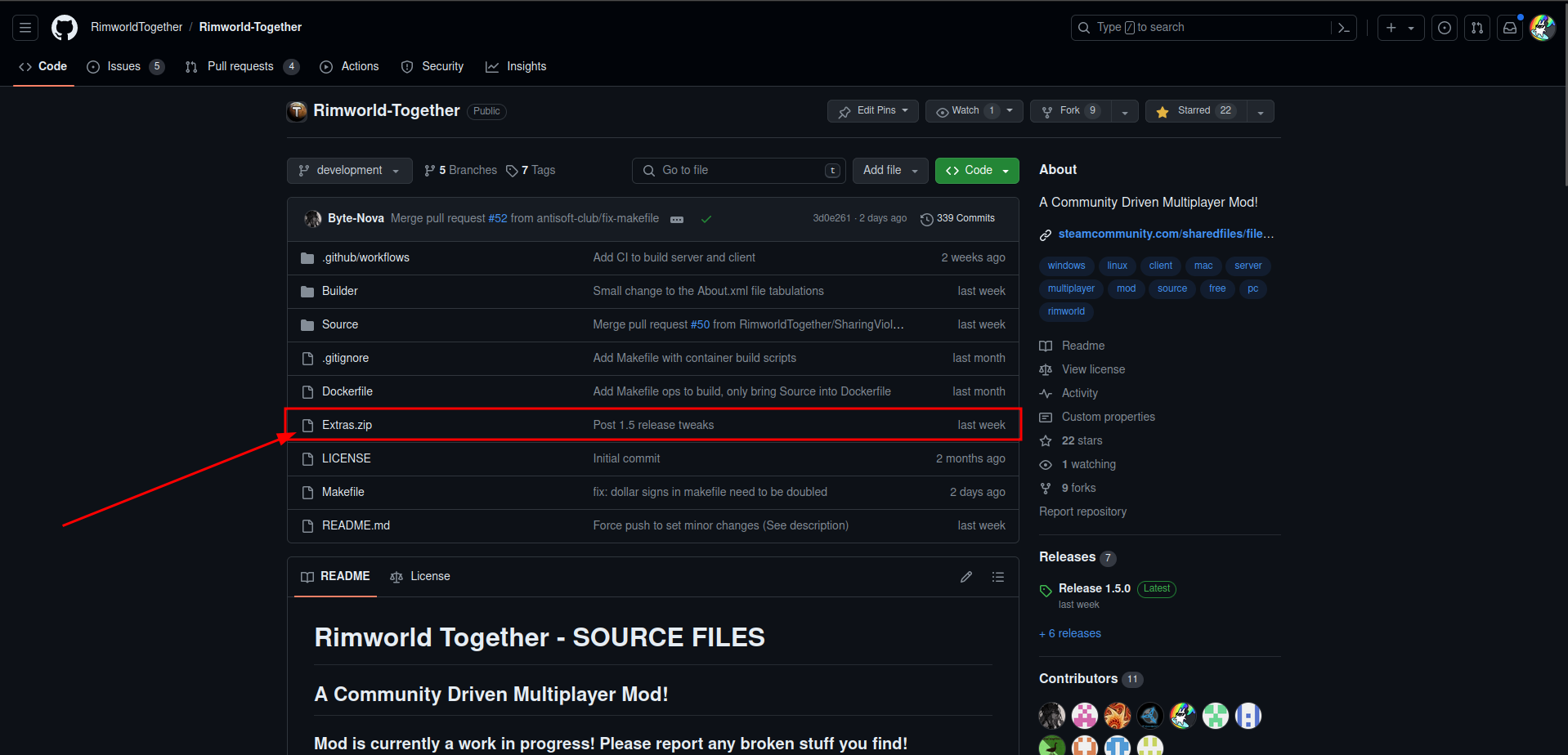
Task: Switch to the Security tab
Action: [432, 66]
